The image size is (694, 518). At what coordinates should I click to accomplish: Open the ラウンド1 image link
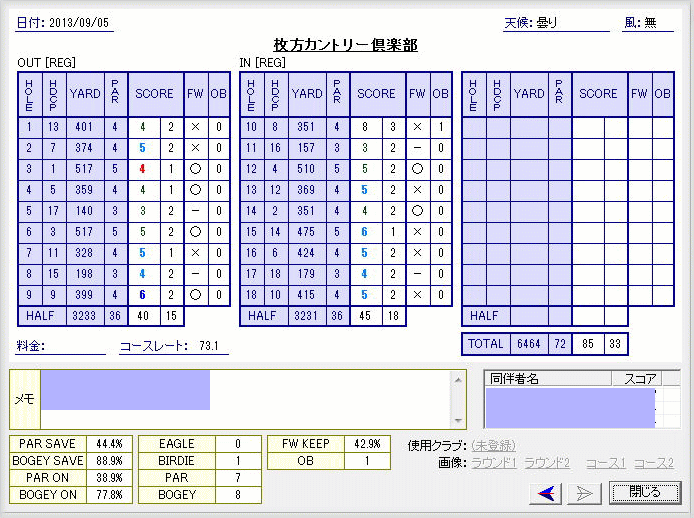(494, 463)
